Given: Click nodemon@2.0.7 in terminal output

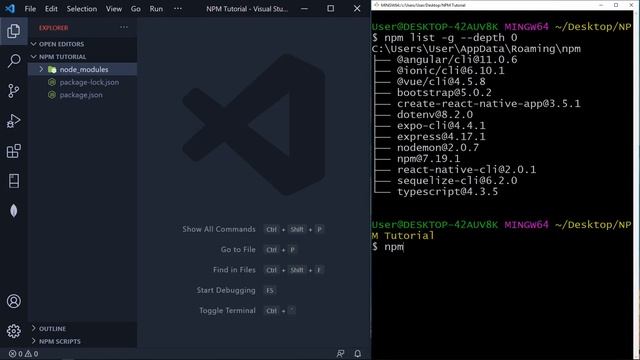Looking at the screenshot, I should point(438,148).
